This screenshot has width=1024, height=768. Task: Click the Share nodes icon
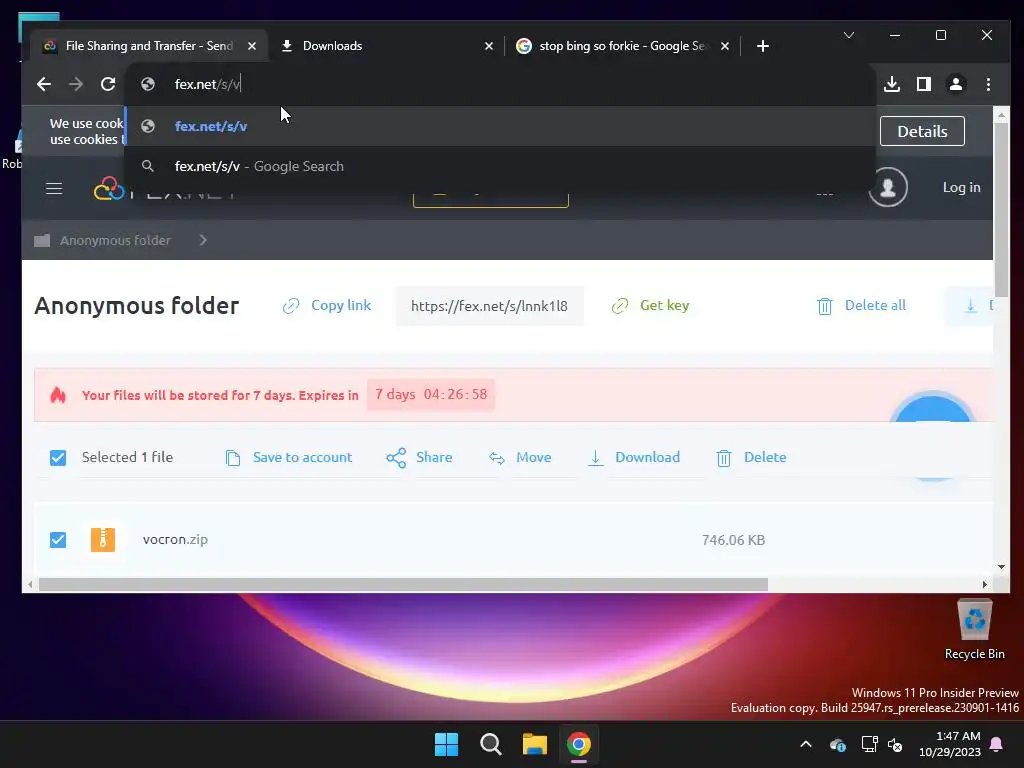[x=396, y=458]
